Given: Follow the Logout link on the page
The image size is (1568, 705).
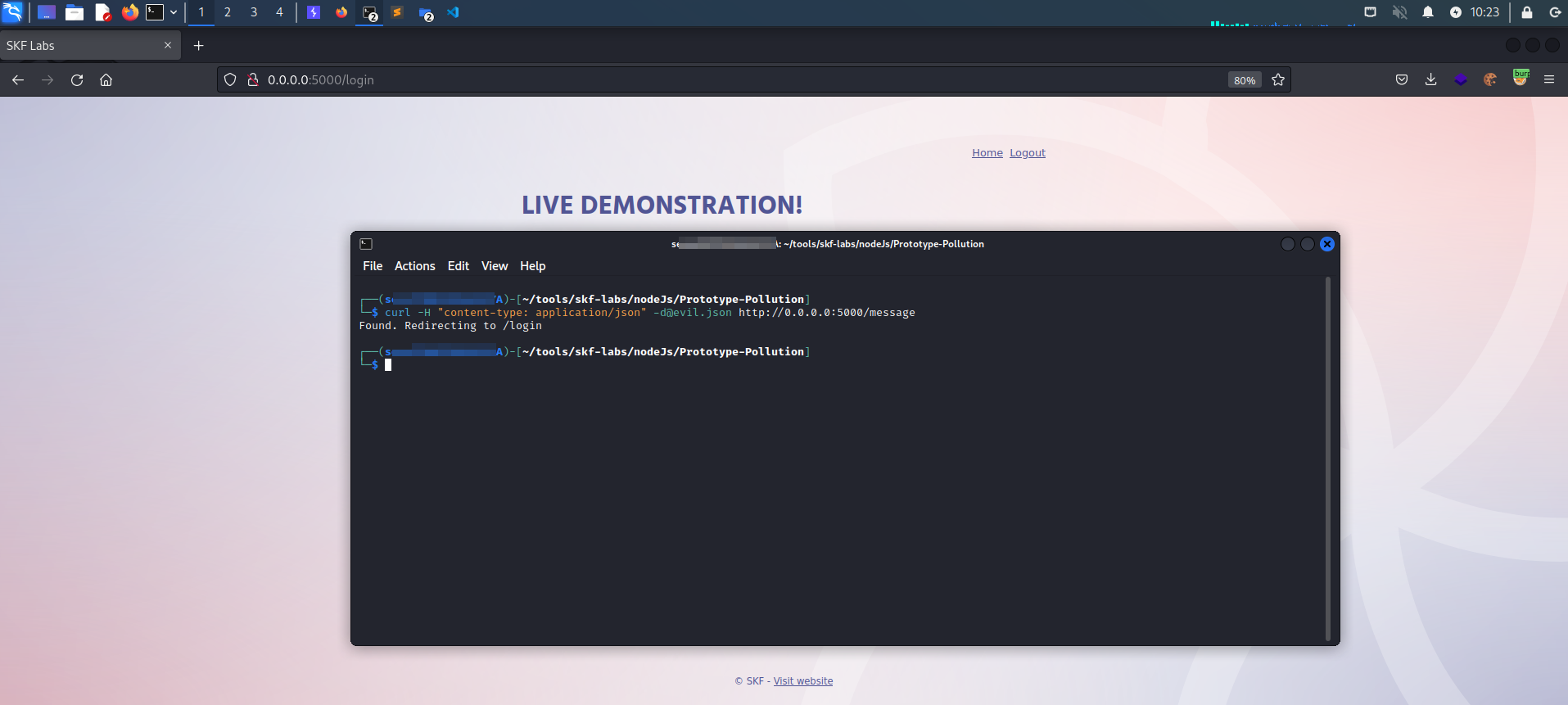Looking at the screenshot, I should click(x=1028, y=153).
